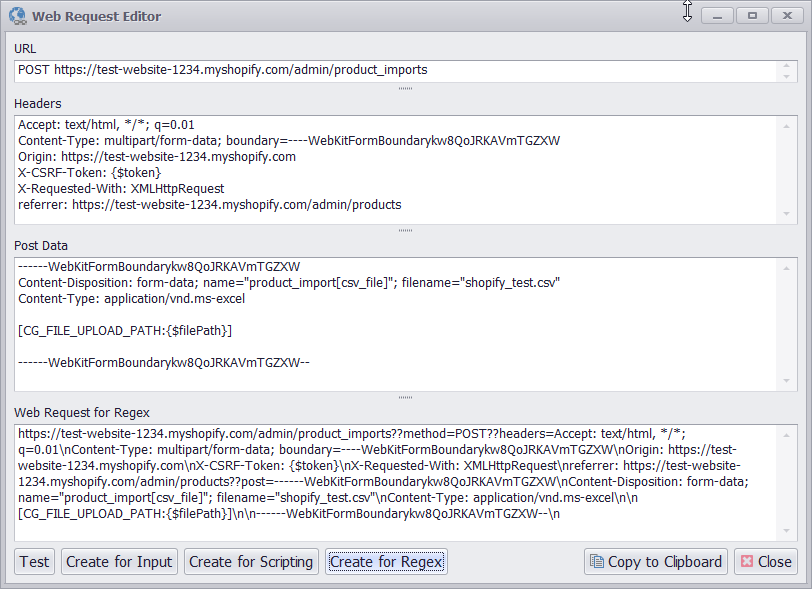Click the URL field's scroll up arrow
The height and width of the screenshot is (589, 812).
[787, 65]
